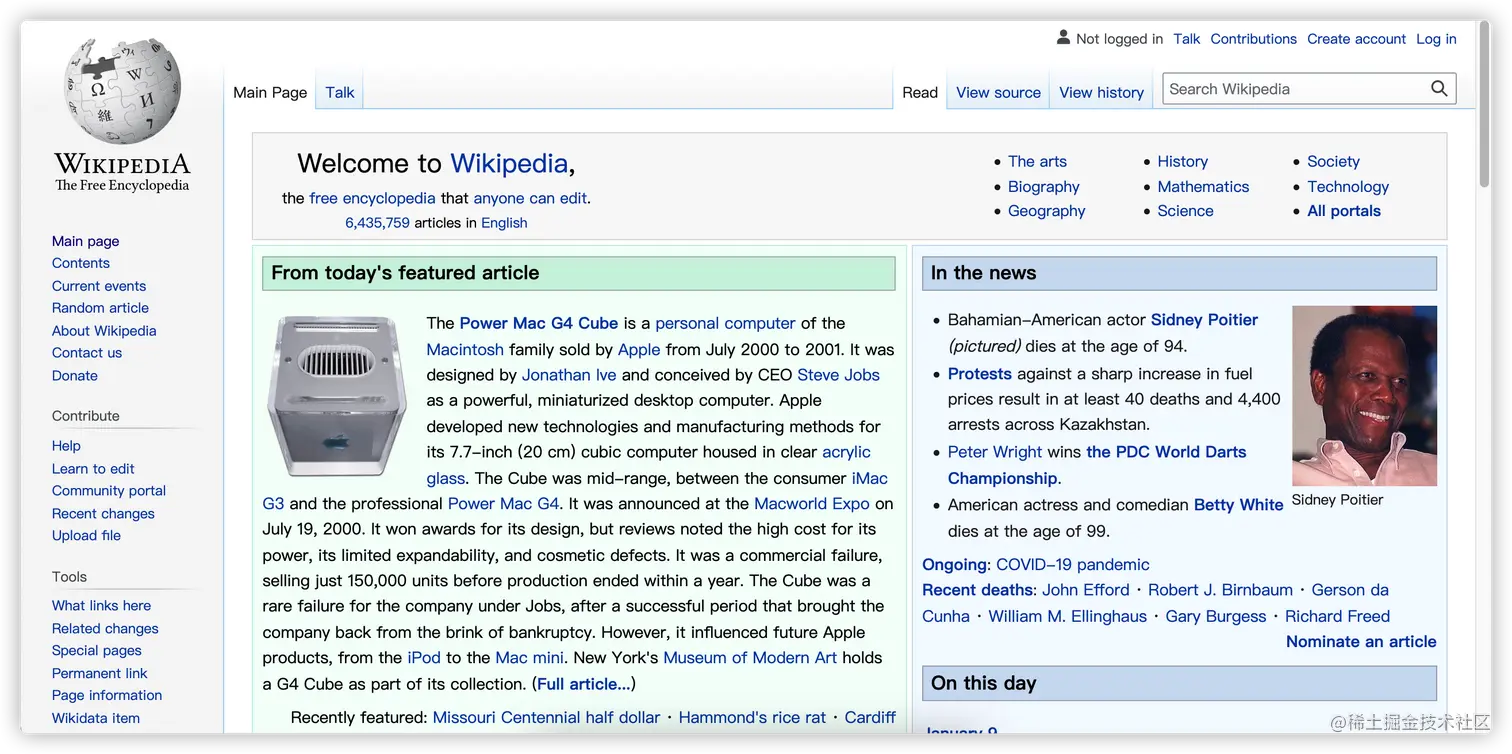Viewport: 1512px width, 754px height.
Task: Open the Geography portal
Action: 1046,211
